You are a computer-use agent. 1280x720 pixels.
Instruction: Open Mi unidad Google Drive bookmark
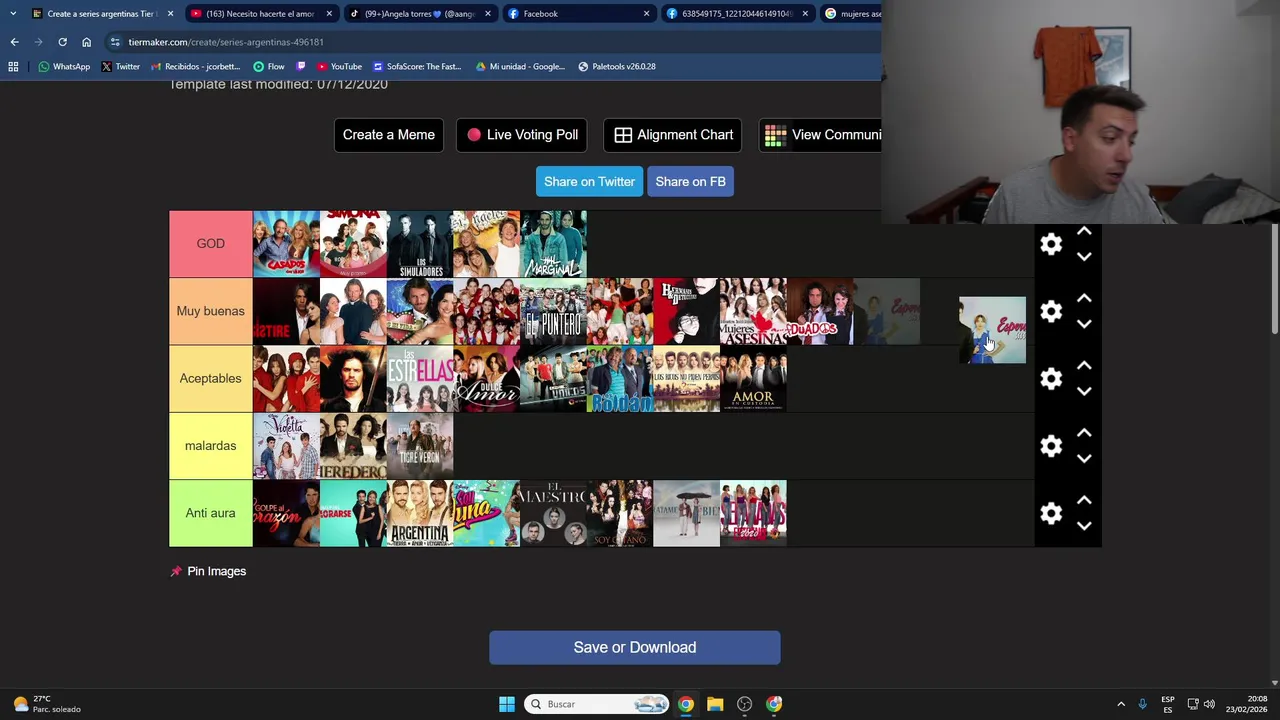coord(520,66)
